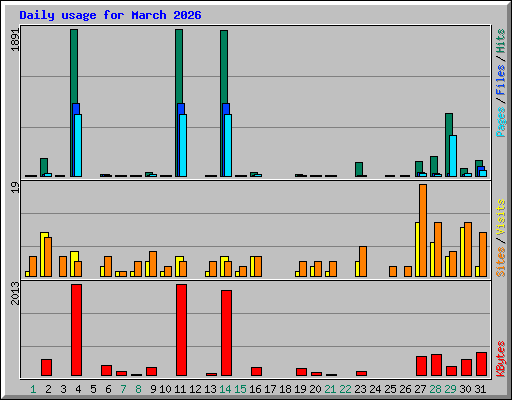The width and height of the screenshot is (512, 400).
Task: Click the orange Sites bar for day 28
Action: tap(438, 249)
